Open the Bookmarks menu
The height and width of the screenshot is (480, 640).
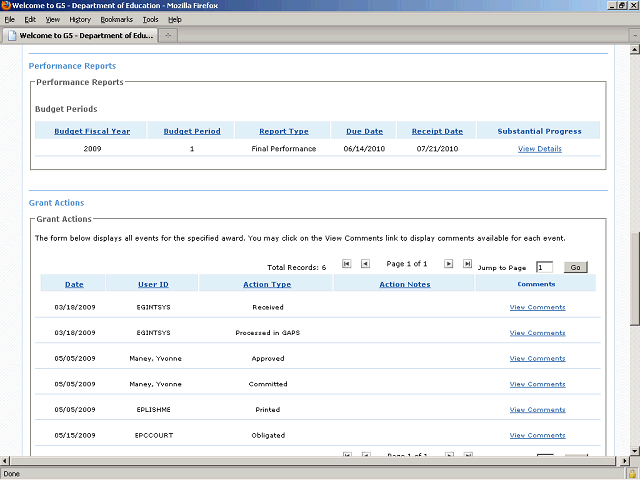[116, 19]
